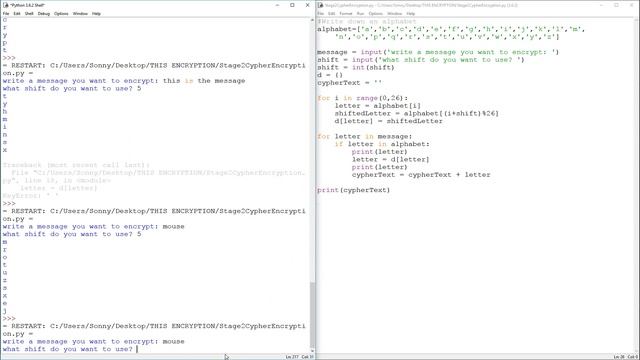This screenshot has width=640, height=360.
Task: Open Window menu in the editor window
Action: coord(395,13)
